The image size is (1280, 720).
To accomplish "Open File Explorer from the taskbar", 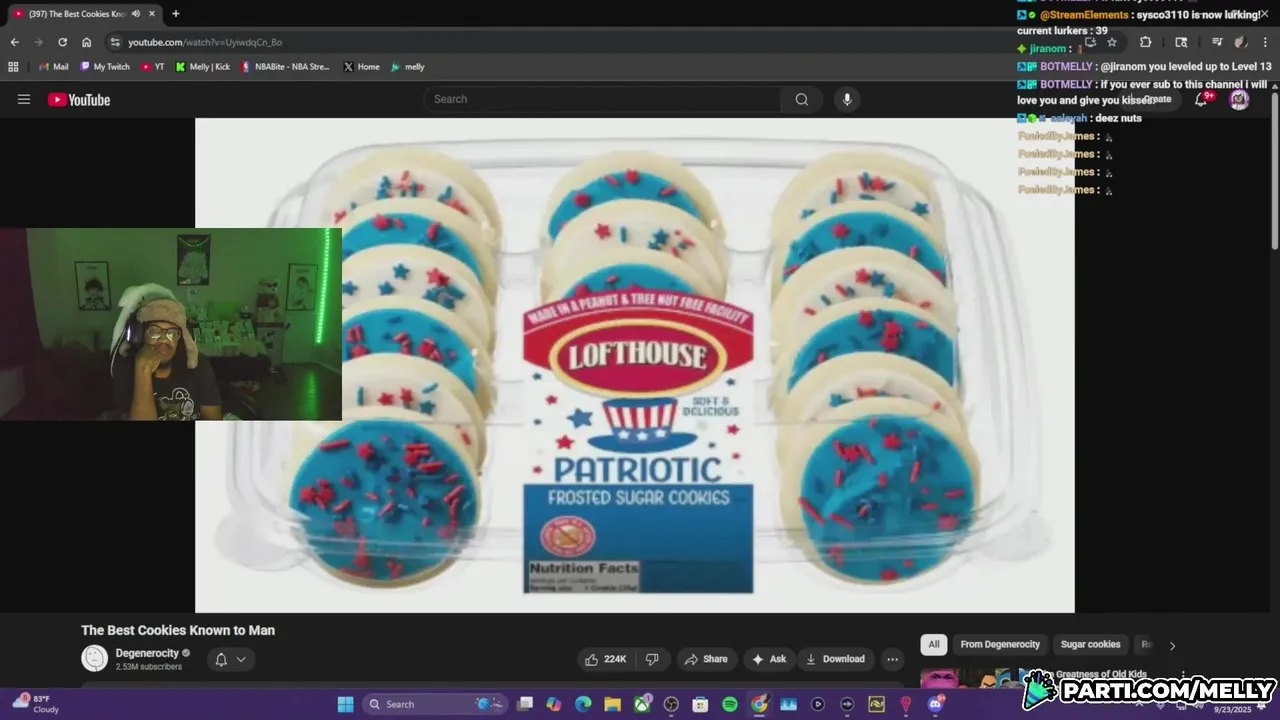I will 612,704.
